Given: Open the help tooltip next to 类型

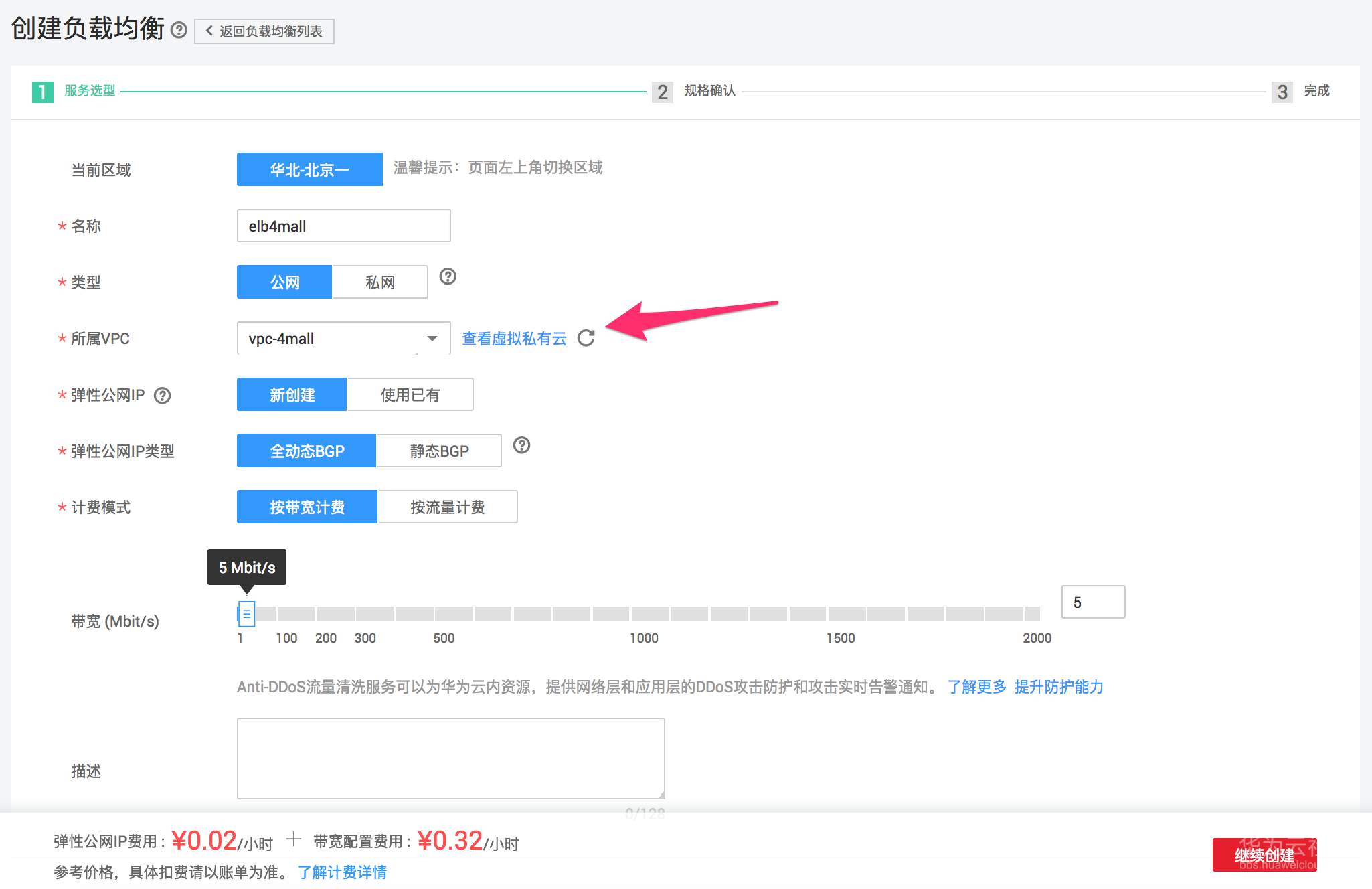Looking at the screenshot, I should pos(447,276).
